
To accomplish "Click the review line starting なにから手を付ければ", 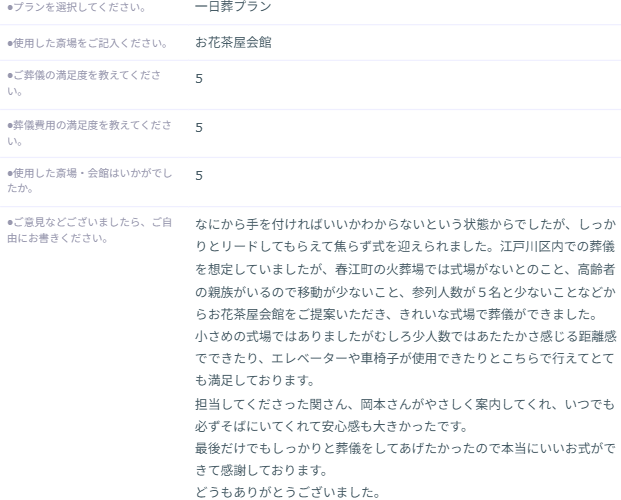I will tap(406, 225).
